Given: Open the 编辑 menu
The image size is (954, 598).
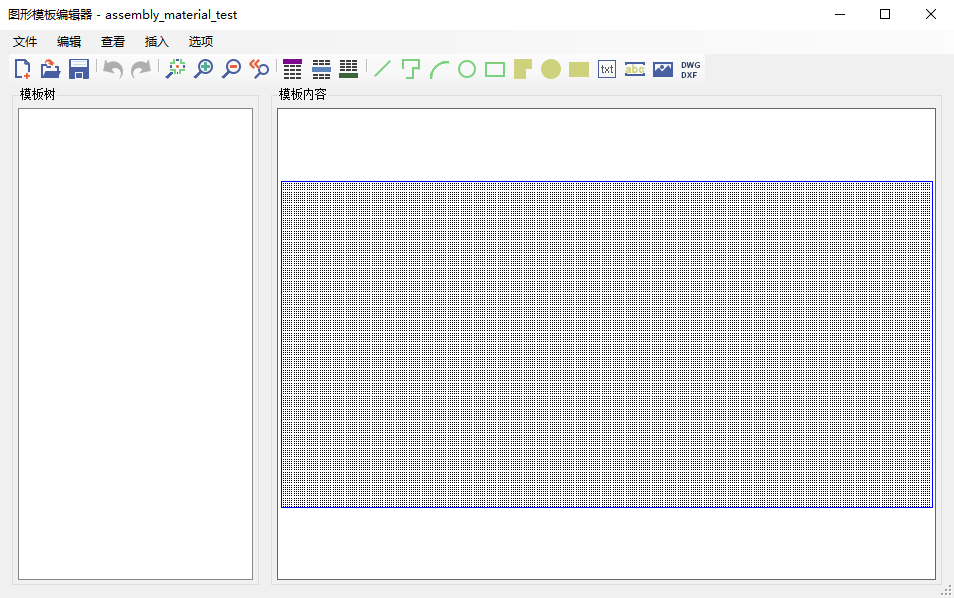Looking at the screenshot, I should coord(69,41).
